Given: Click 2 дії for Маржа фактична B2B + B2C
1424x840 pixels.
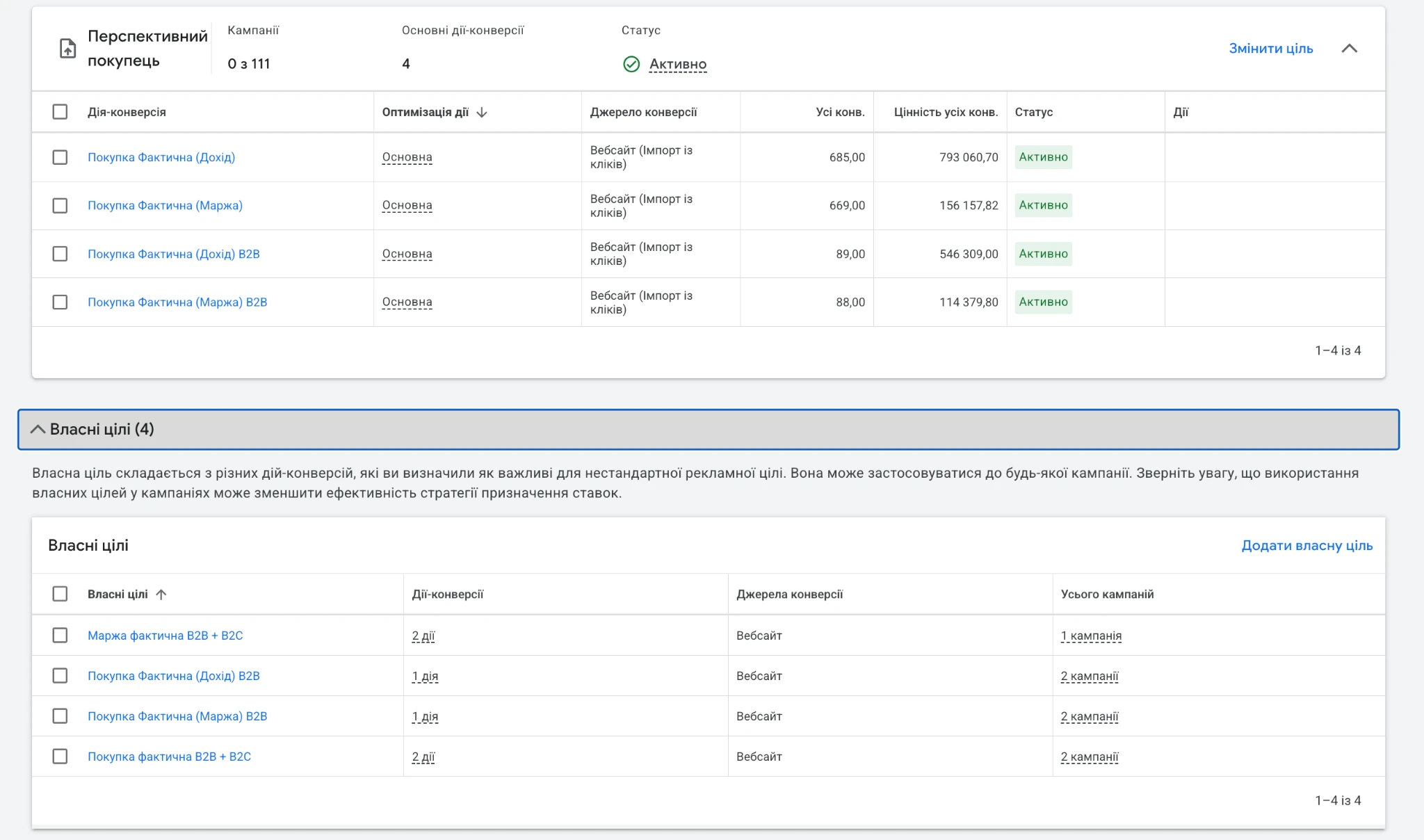Looking at the screenshot, I should coord(423,635).
